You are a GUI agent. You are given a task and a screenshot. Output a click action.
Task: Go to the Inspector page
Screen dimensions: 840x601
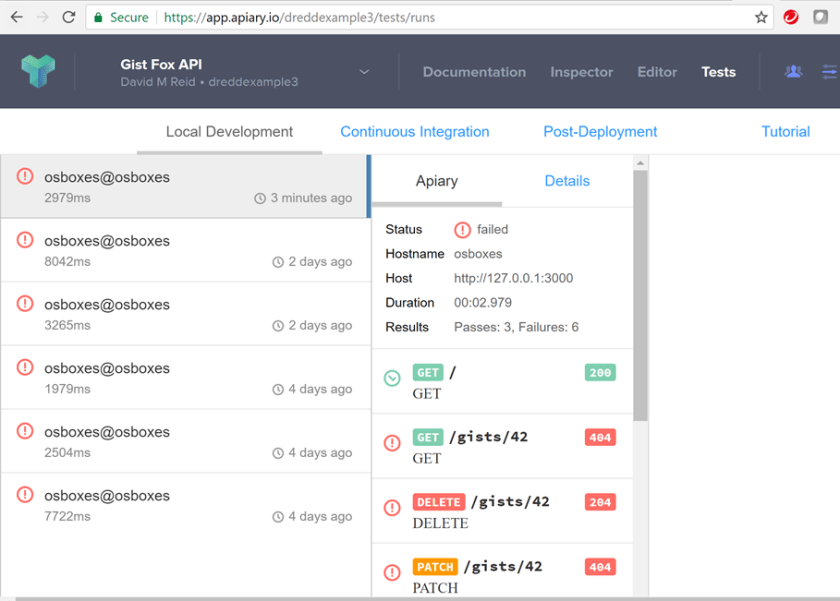pyautogui.click(x=581, y=72)
